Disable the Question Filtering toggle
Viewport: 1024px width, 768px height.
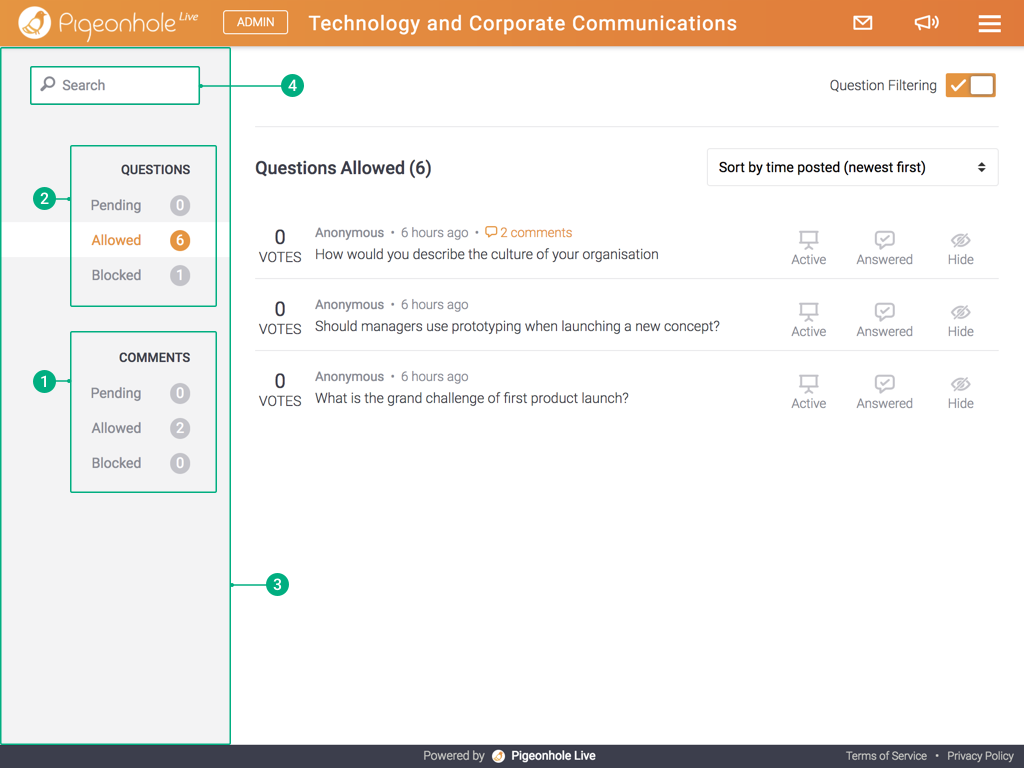click(x=970, y=85)
